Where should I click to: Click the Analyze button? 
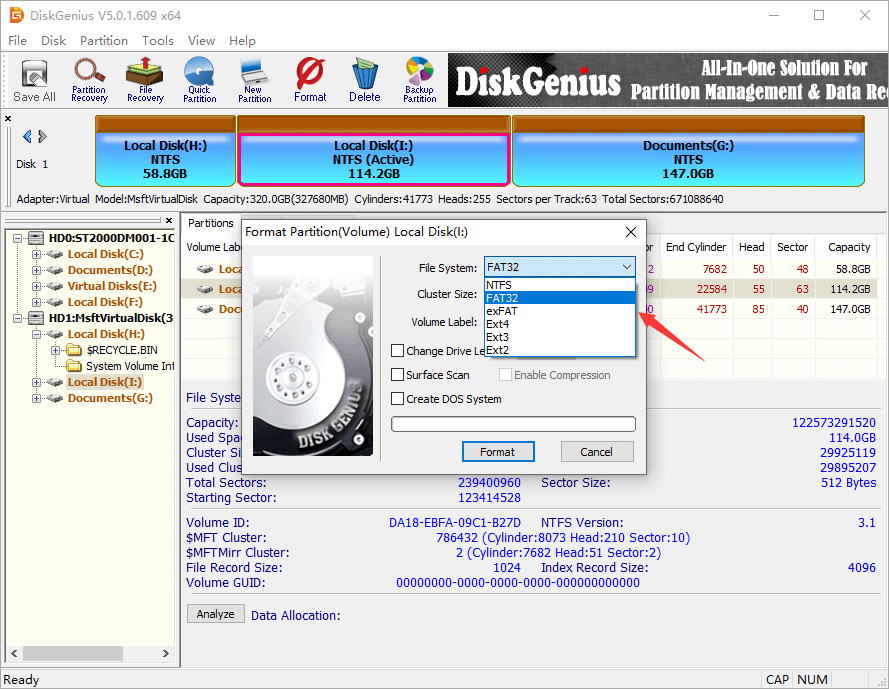point(215,614)
